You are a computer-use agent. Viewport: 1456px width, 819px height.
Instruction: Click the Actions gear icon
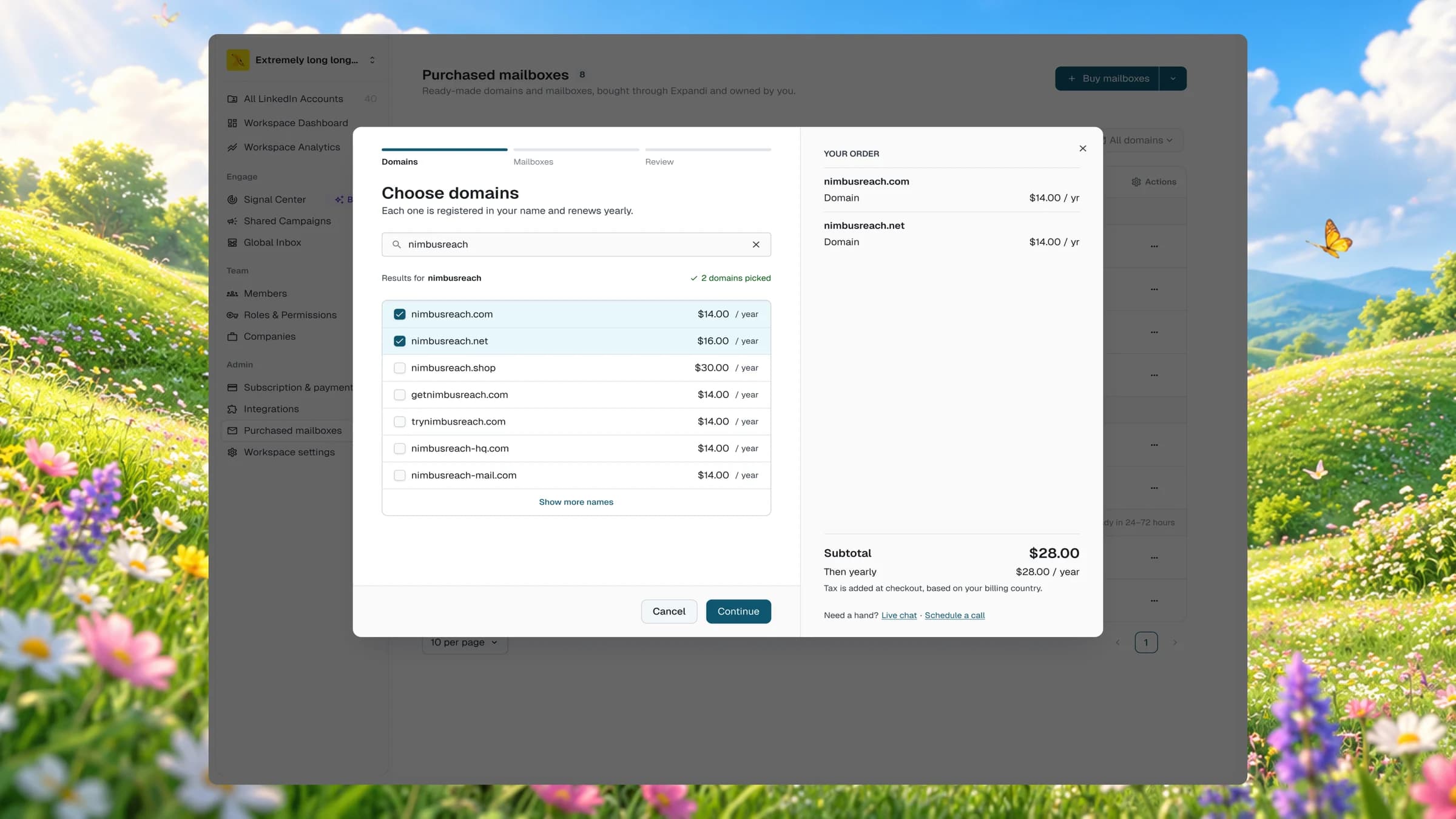pyautogui.click(x=1136, y=182)
